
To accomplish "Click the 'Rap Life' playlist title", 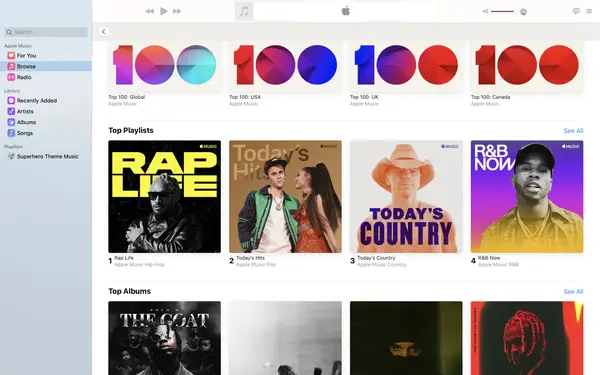I will [x=124, y=258].
